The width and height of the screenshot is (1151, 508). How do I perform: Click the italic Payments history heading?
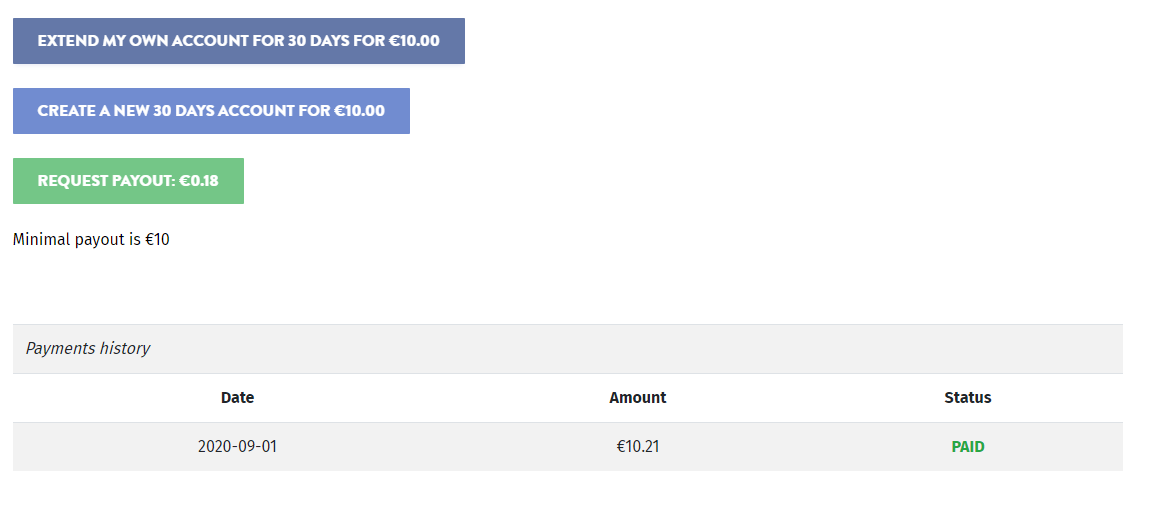88,349
